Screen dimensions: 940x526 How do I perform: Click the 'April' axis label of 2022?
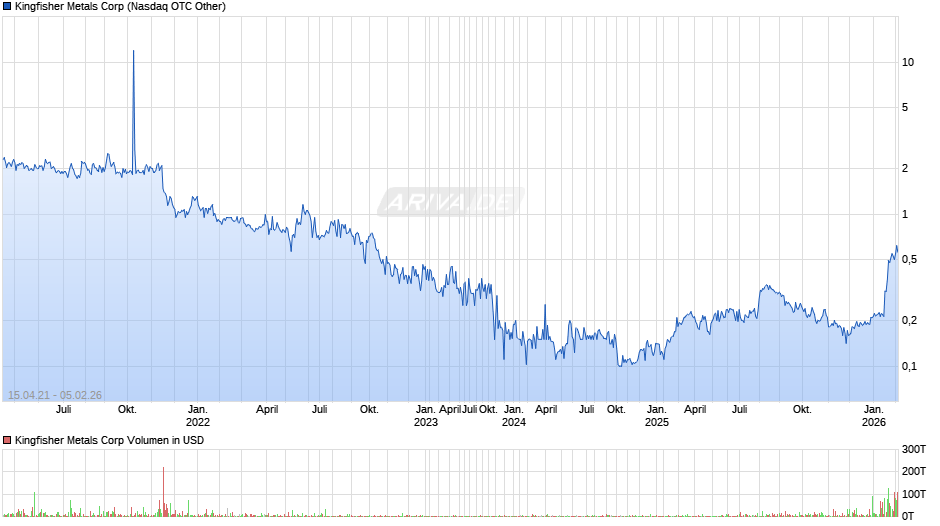tap(267, 410)
